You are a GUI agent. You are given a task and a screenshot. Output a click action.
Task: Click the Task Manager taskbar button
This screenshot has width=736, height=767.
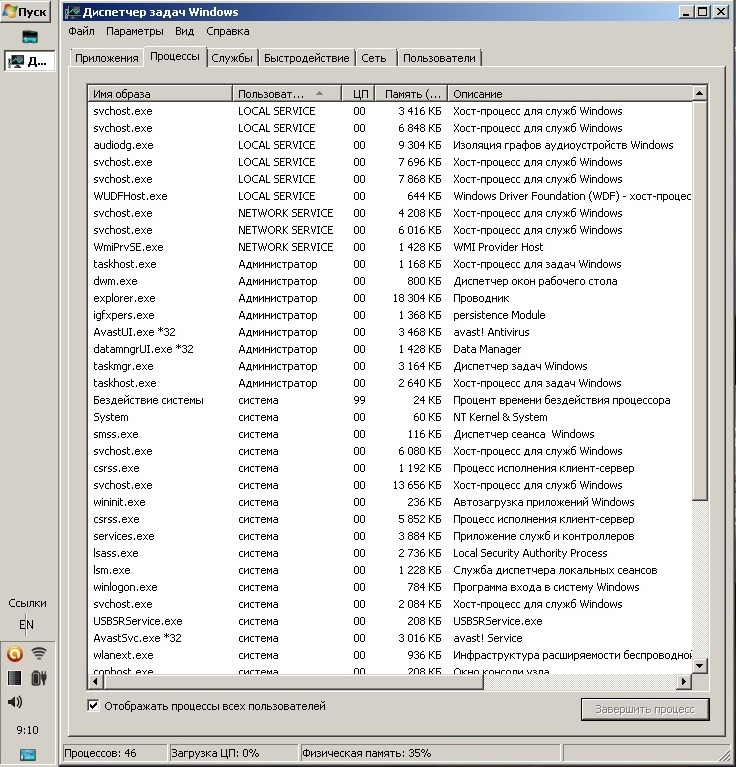click(x=27, y=61)
